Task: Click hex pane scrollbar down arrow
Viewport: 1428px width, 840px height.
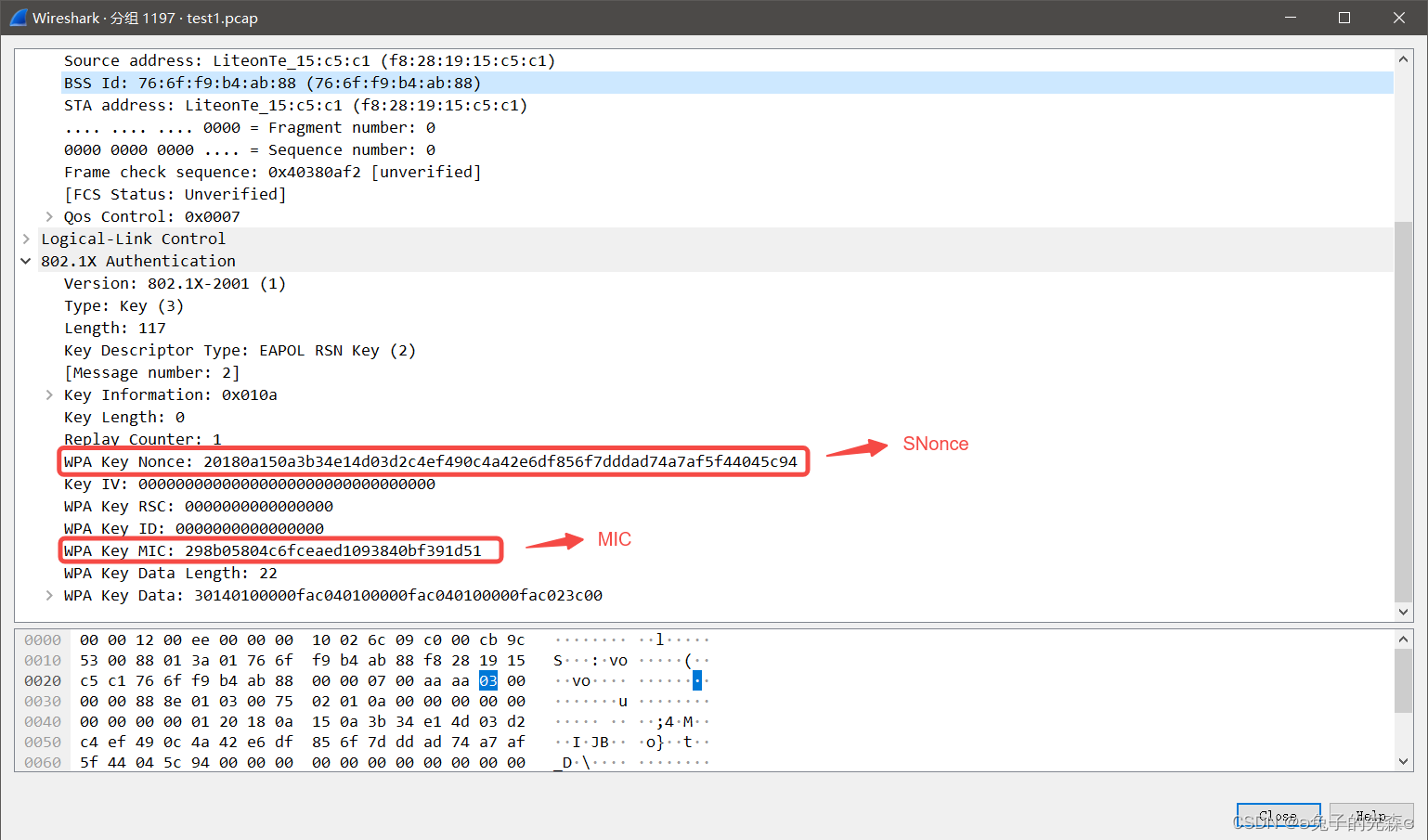Action: coord(1403,761)
